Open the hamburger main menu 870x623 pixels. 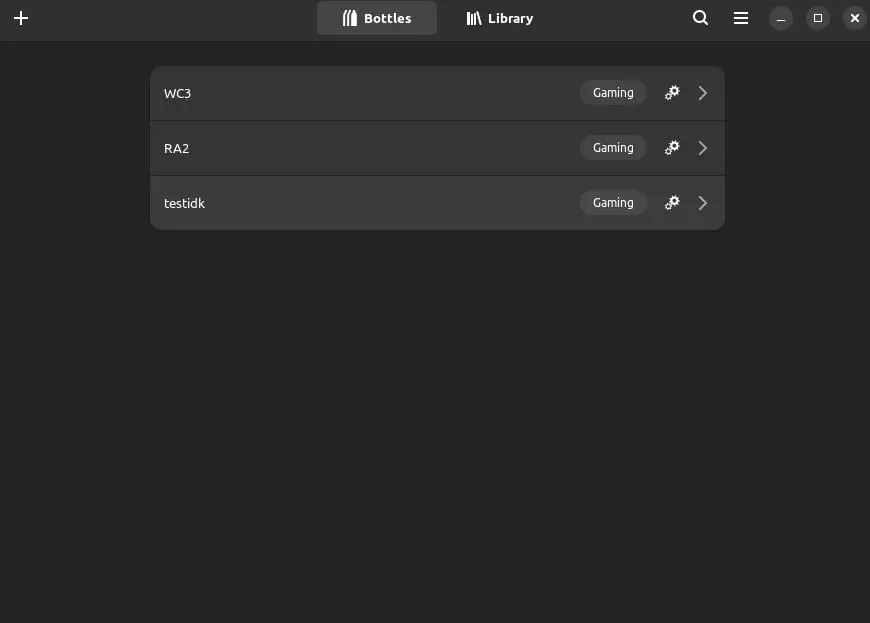pyautogui.click(x=741, y=18)
